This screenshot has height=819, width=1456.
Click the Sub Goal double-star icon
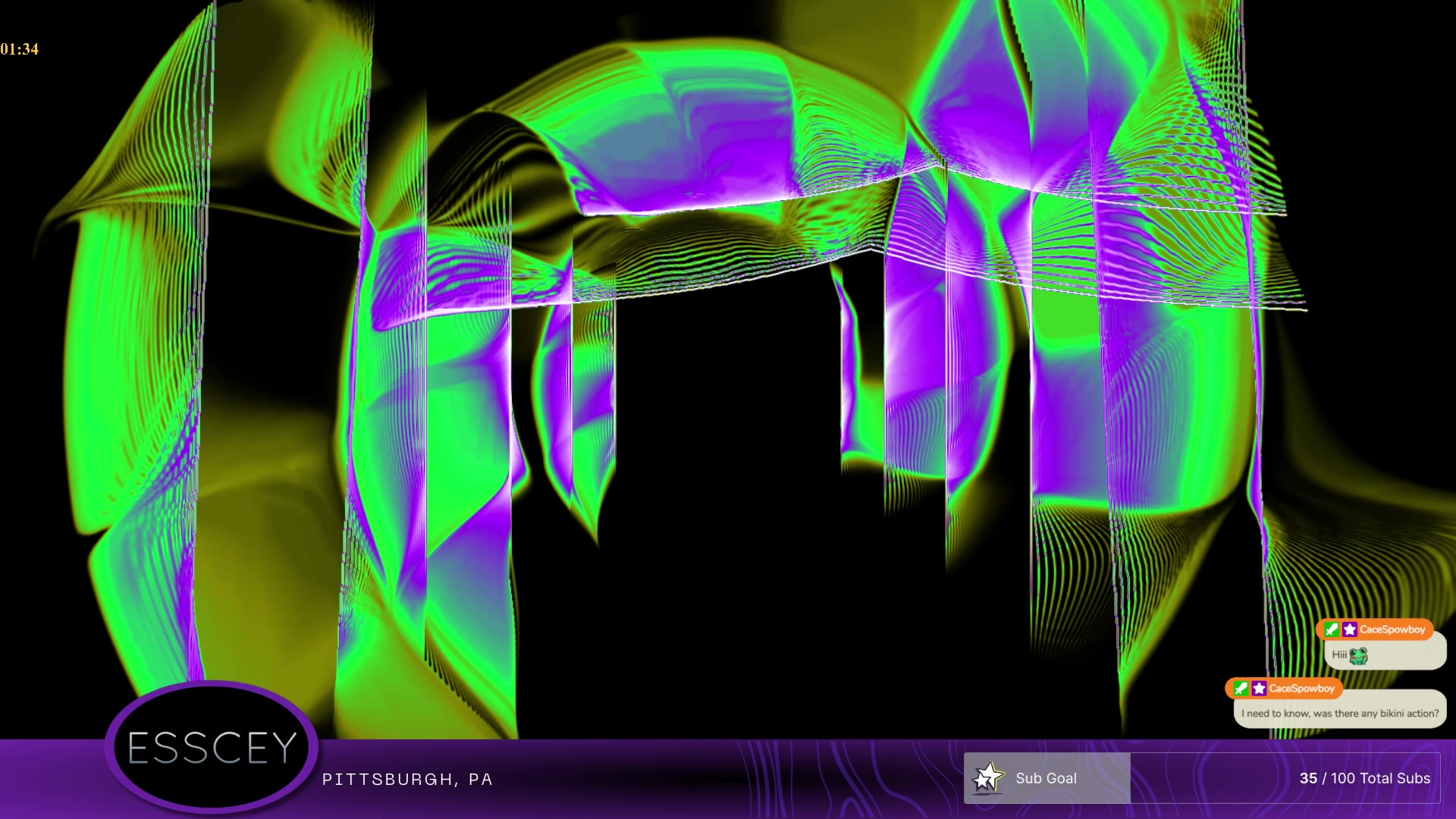(988, 778)
